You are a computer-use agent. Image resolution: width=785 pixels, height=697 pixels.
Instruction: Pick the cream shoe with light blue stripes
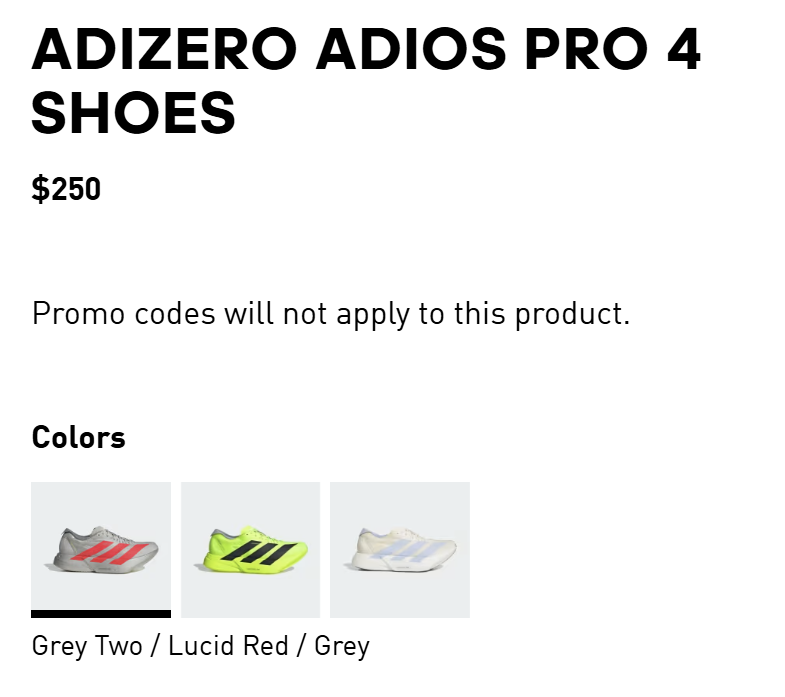click(x=400, y=549)
